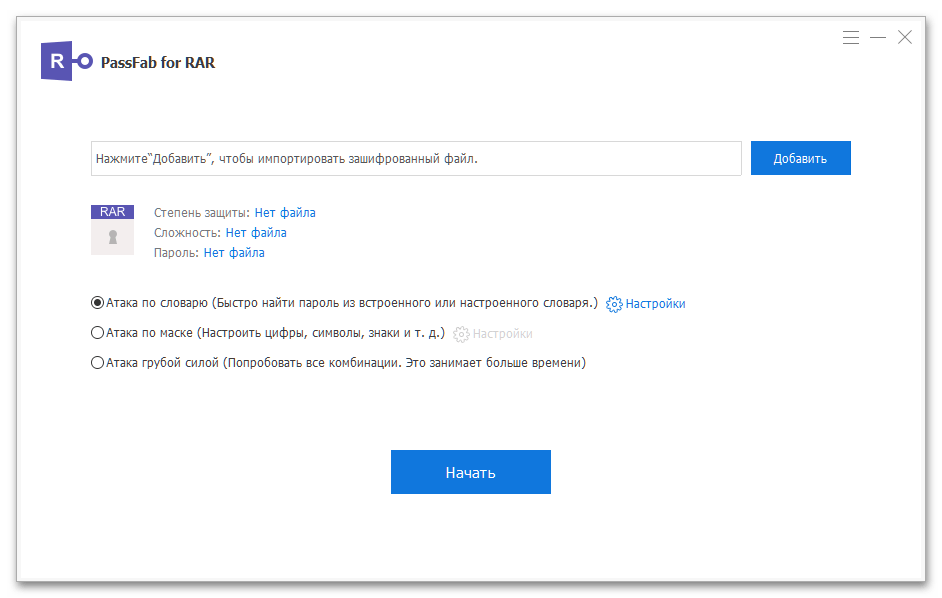Open Настройки link for dictionary attack
942x598 pixels.
(x=655, y=304)
